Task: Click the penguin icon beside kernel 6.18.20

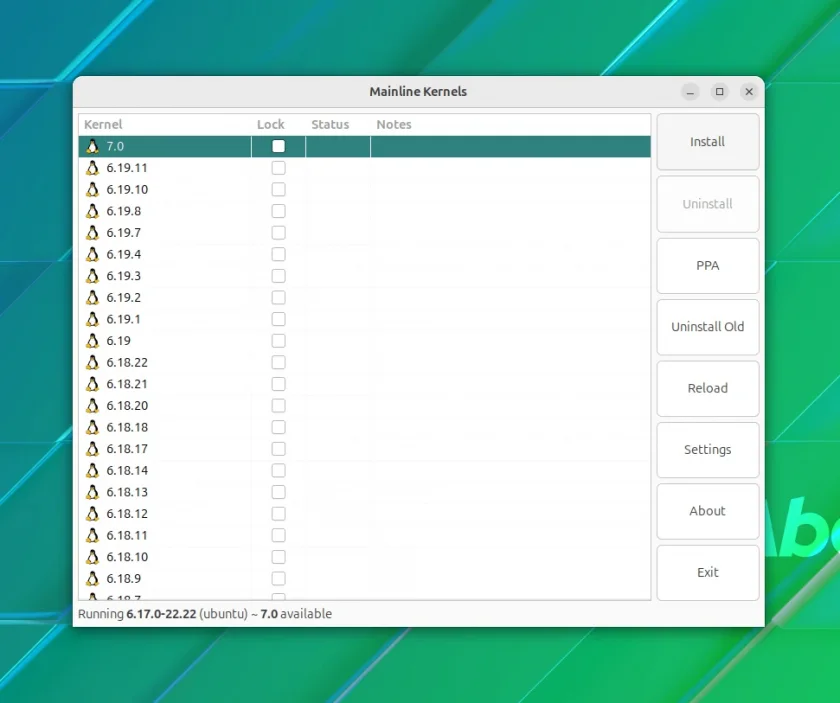Action: tap(93, 406)
